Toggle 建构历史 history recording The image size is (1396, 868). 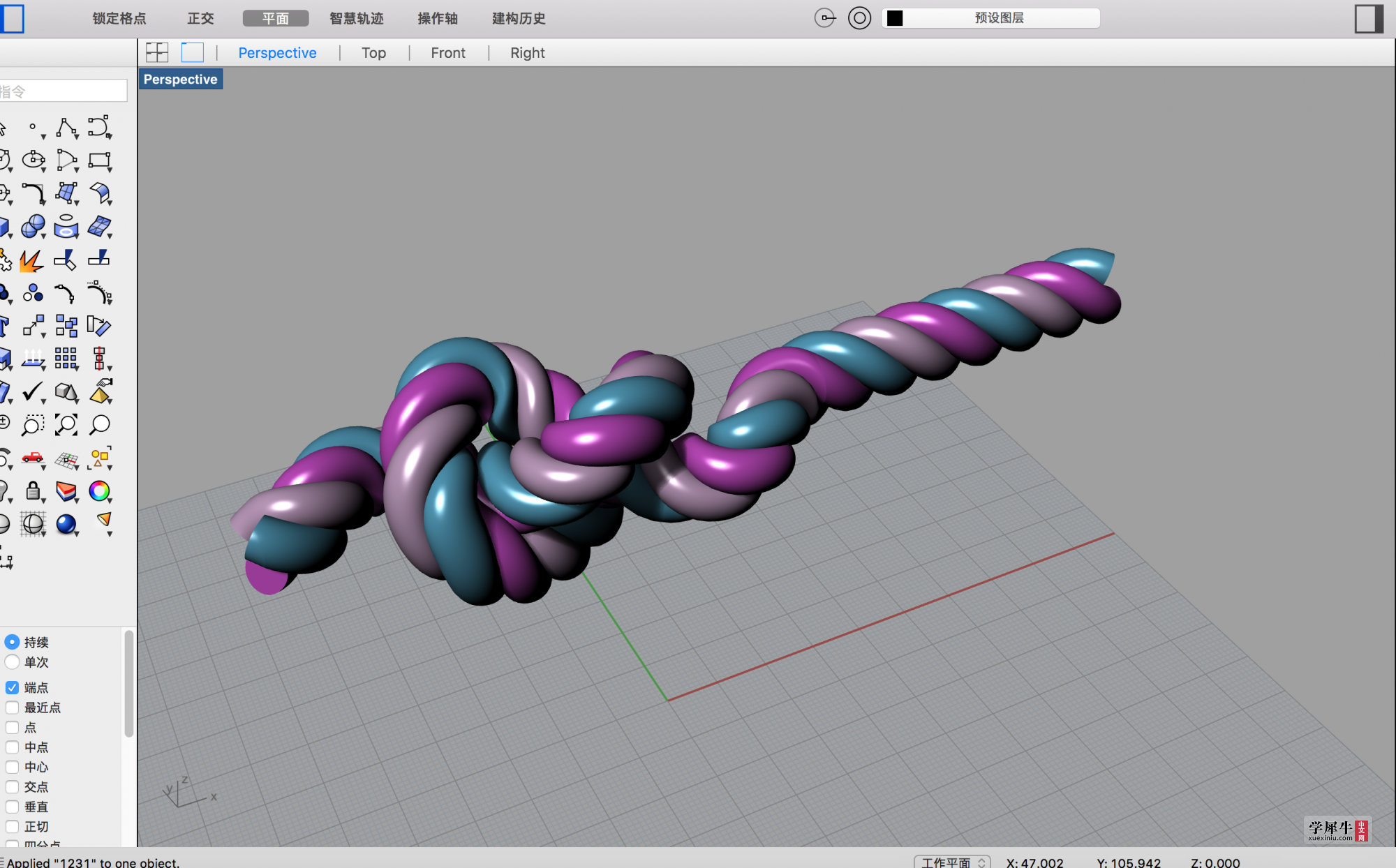(x=519, y=18)
